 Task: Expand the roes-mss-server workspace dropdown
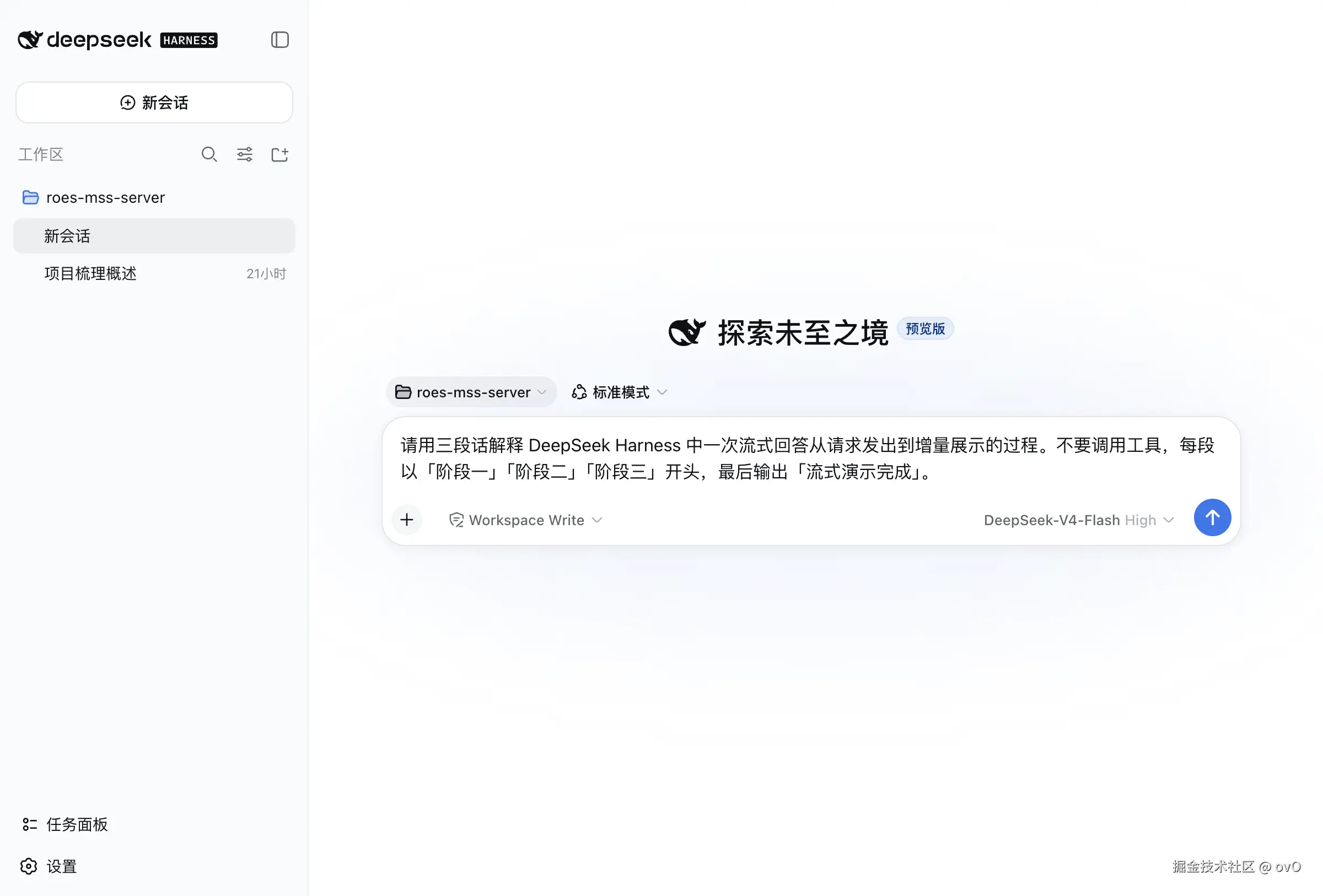click(x=471, y=392)
